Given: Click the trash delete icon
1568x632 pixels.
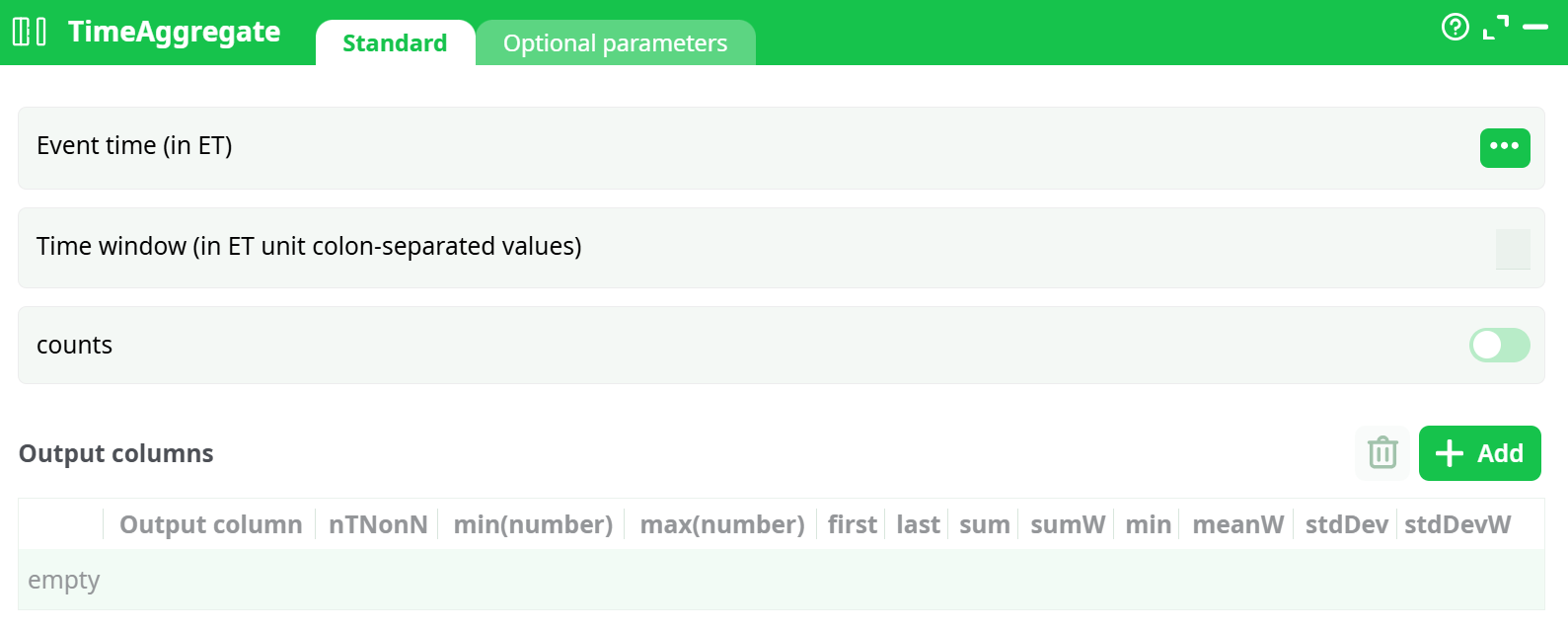Looking at the screenshot, I should tap(1382, 453).
